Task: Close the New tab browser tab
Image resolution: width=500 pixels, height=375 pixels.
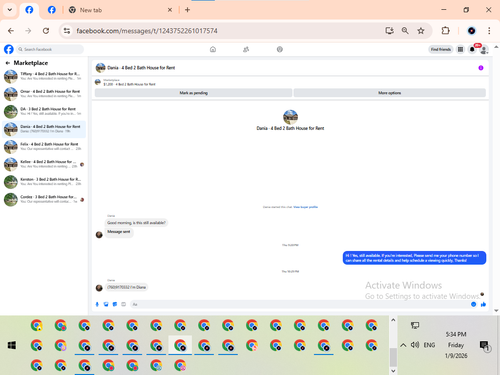Action: (x=170, y=10)
